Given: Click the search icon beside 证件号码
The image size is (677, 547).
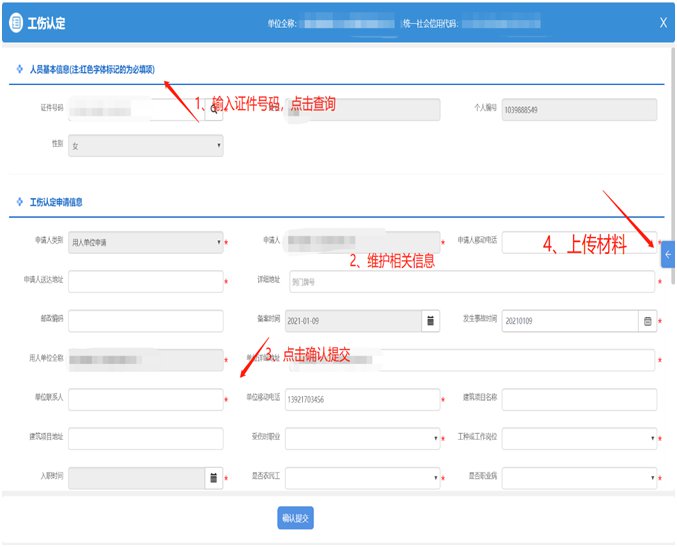Looking at the screenshot, I should [213, 110].
